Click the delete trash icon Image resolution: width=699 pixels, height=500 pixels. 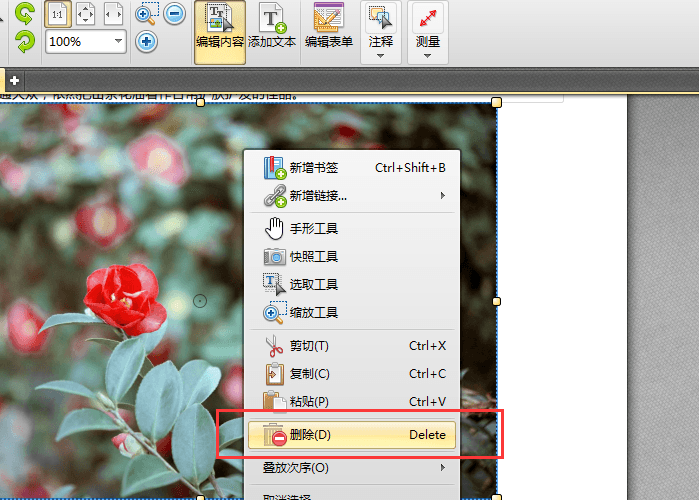(275, 435)
